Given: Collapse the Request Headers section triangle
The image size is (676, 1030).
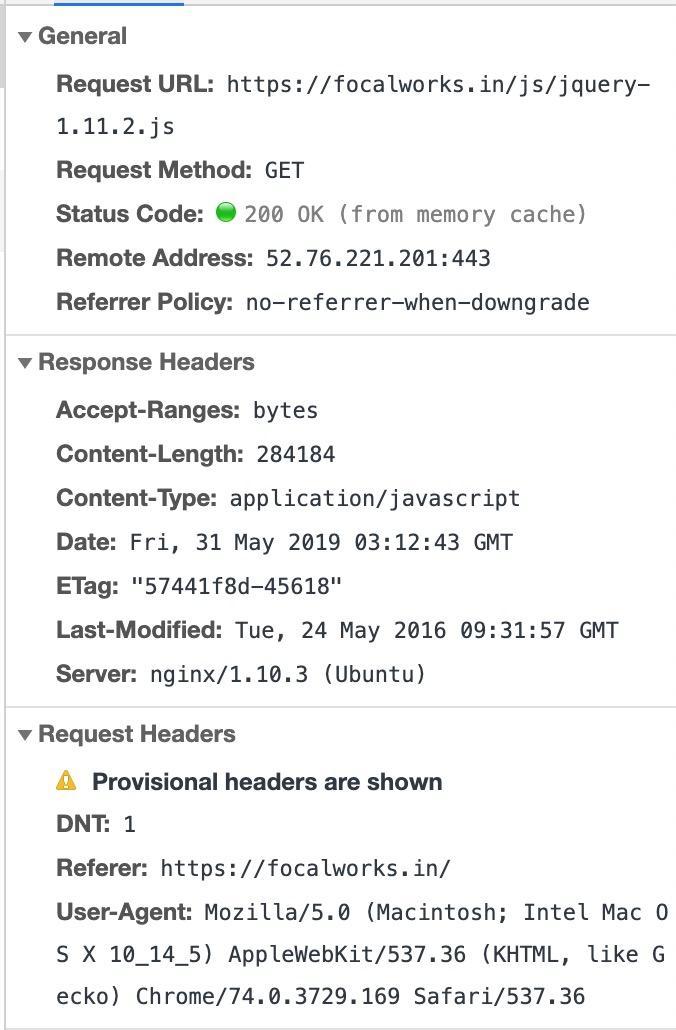Looking at the screenshot, I should coord(25,735).
